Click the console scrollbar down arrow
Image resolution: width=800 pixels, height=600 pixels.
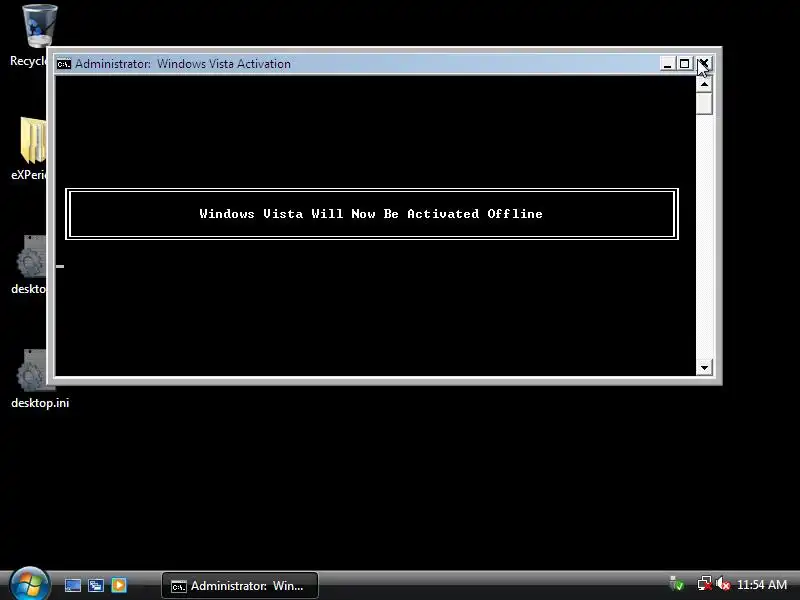[x=704, y=367]
